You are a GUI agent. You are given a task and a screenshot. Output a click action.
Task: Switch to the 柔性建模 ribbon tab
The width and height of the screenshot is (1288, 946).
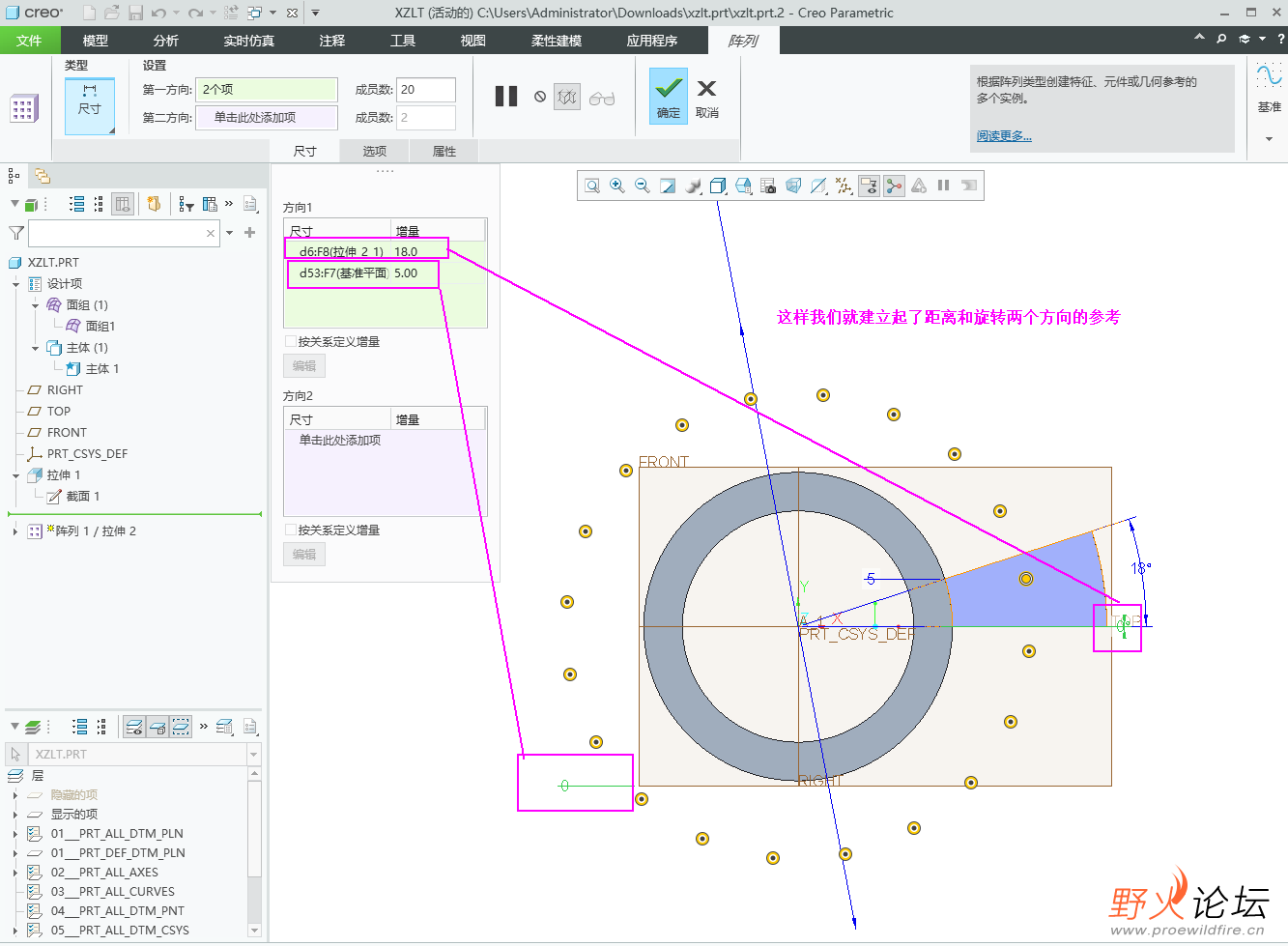pyautogui.click(x=557, y=41)
